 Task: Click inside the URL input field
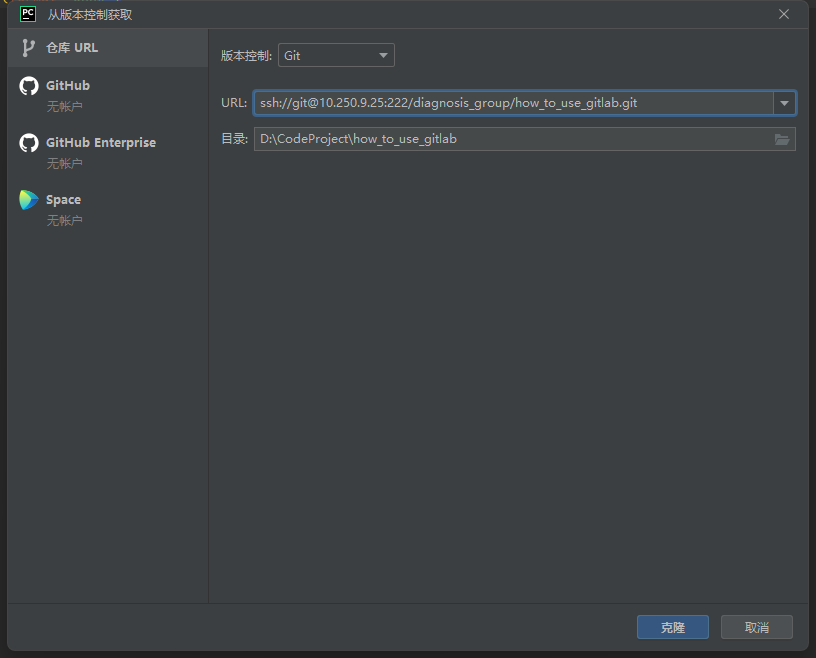pyautogui.click(x=513, y=103)
